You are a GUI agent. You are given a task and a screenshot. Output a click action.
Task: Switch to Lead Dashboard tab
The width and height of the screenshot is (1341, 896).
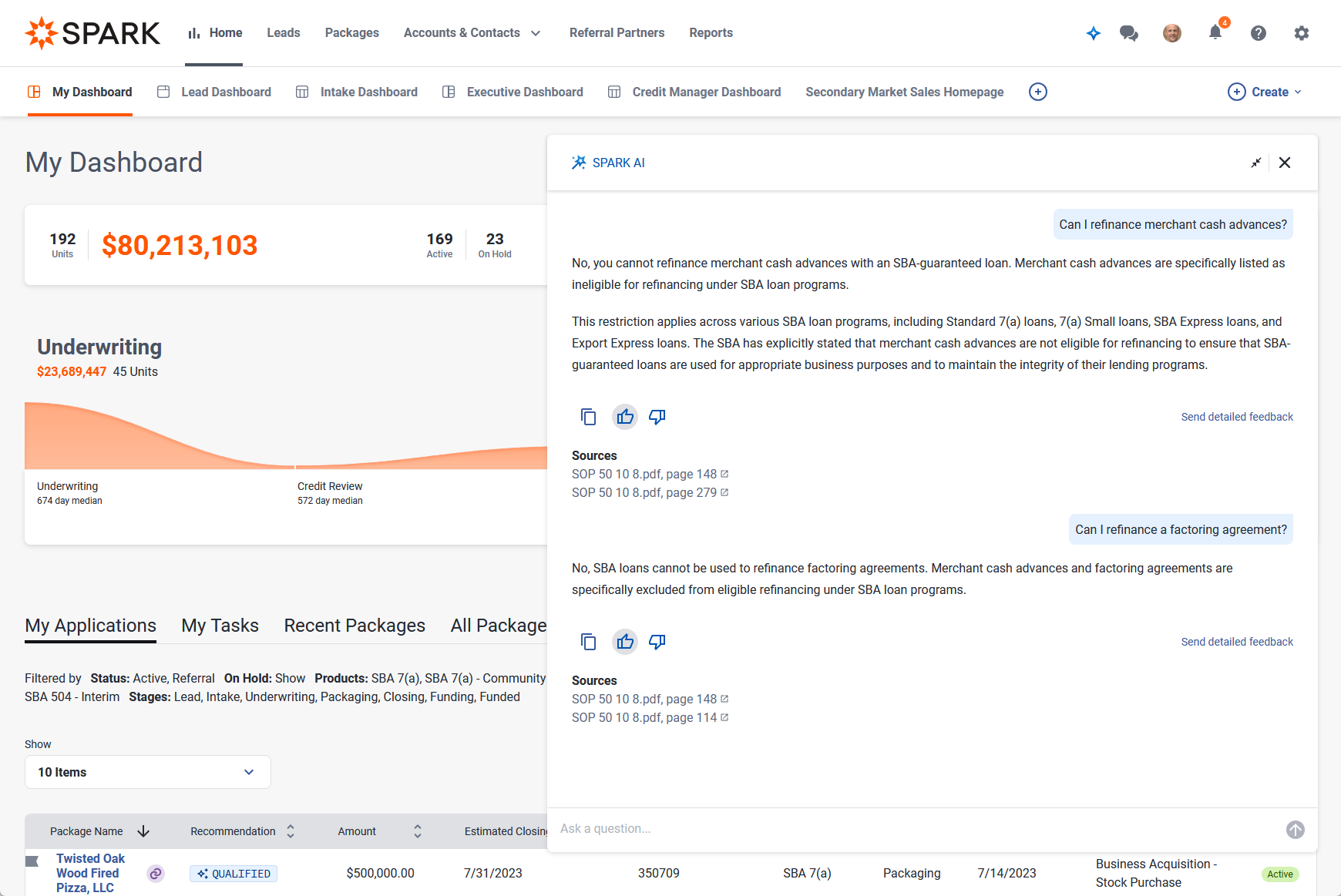coord(214,92)
